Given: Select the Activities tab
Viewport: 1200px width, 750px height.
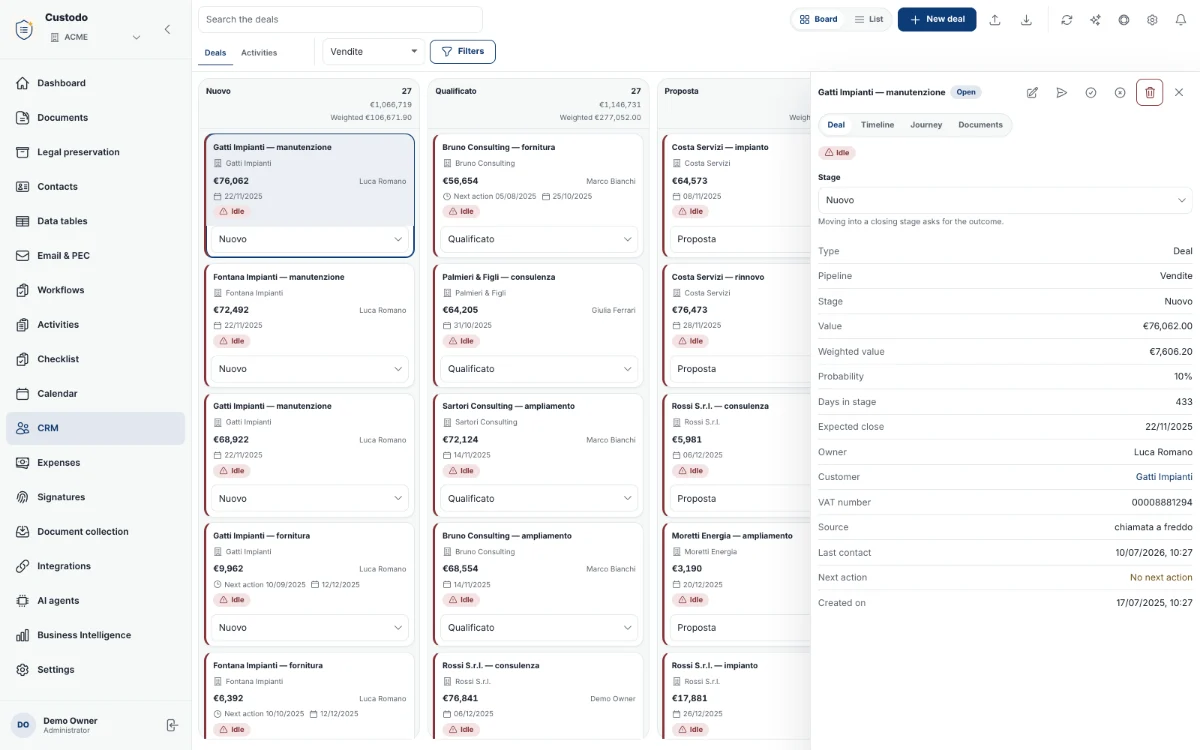Looking at the screenshot, I should click(259, 53).
